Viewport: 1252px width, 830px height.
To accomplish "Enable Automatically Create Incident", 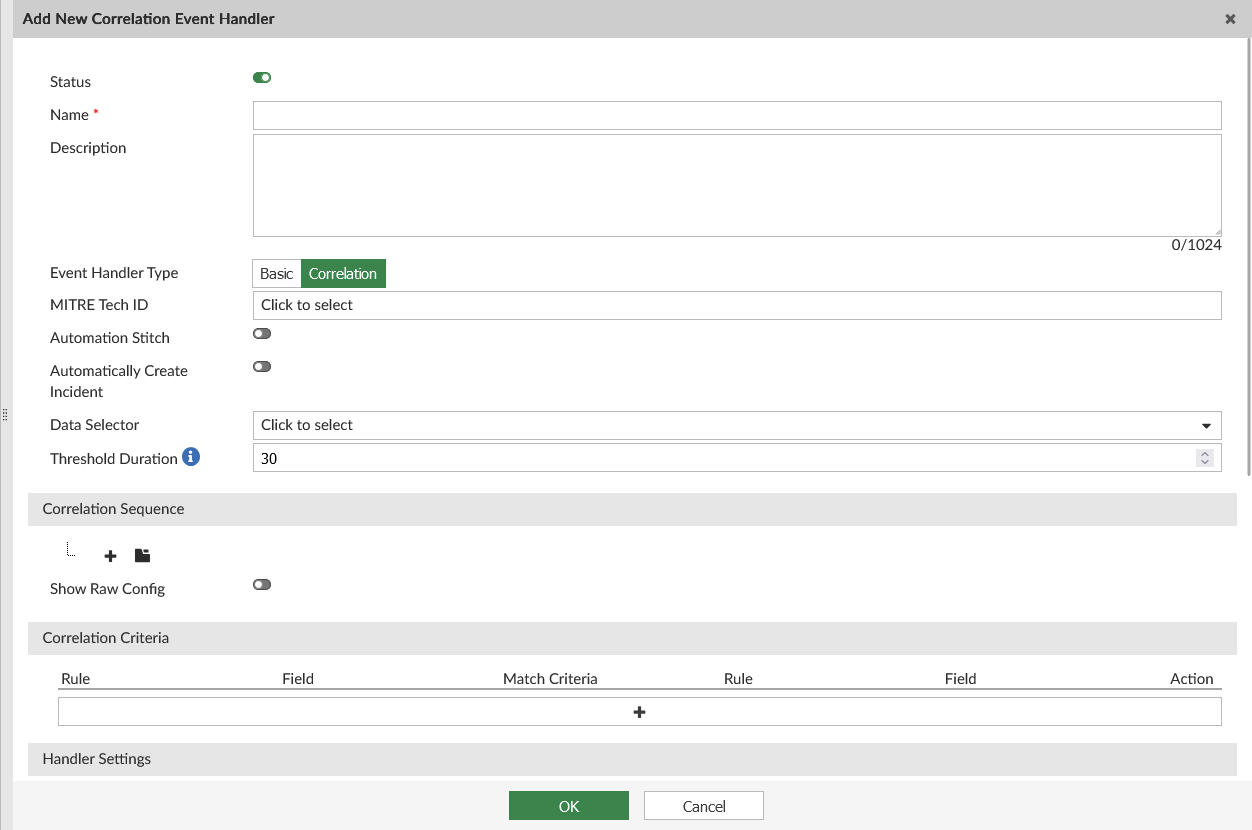I will [261, 366].
